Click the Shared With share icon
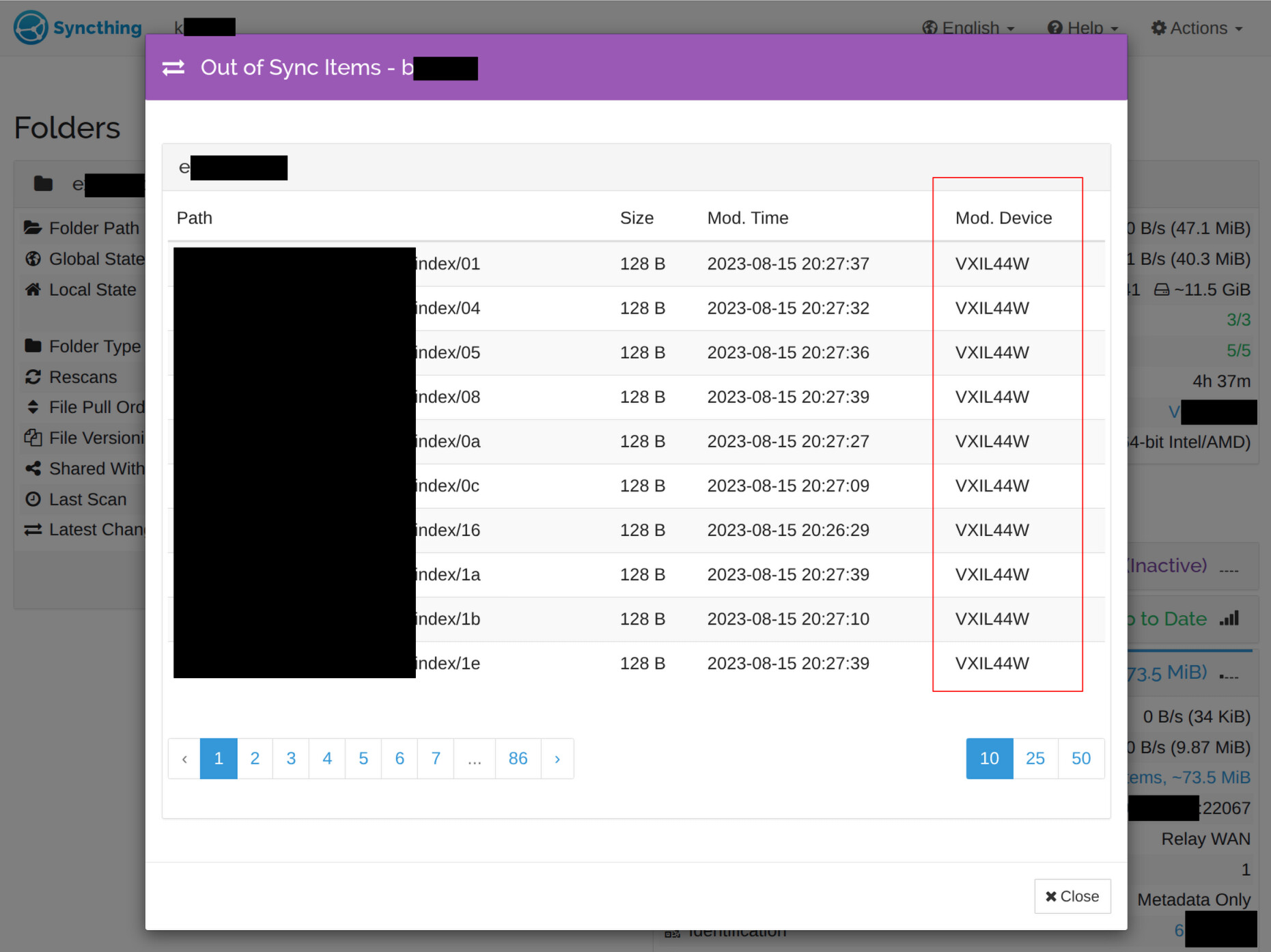The height and width of the screenshot is (952, 1271). click(x=33, y=468)
